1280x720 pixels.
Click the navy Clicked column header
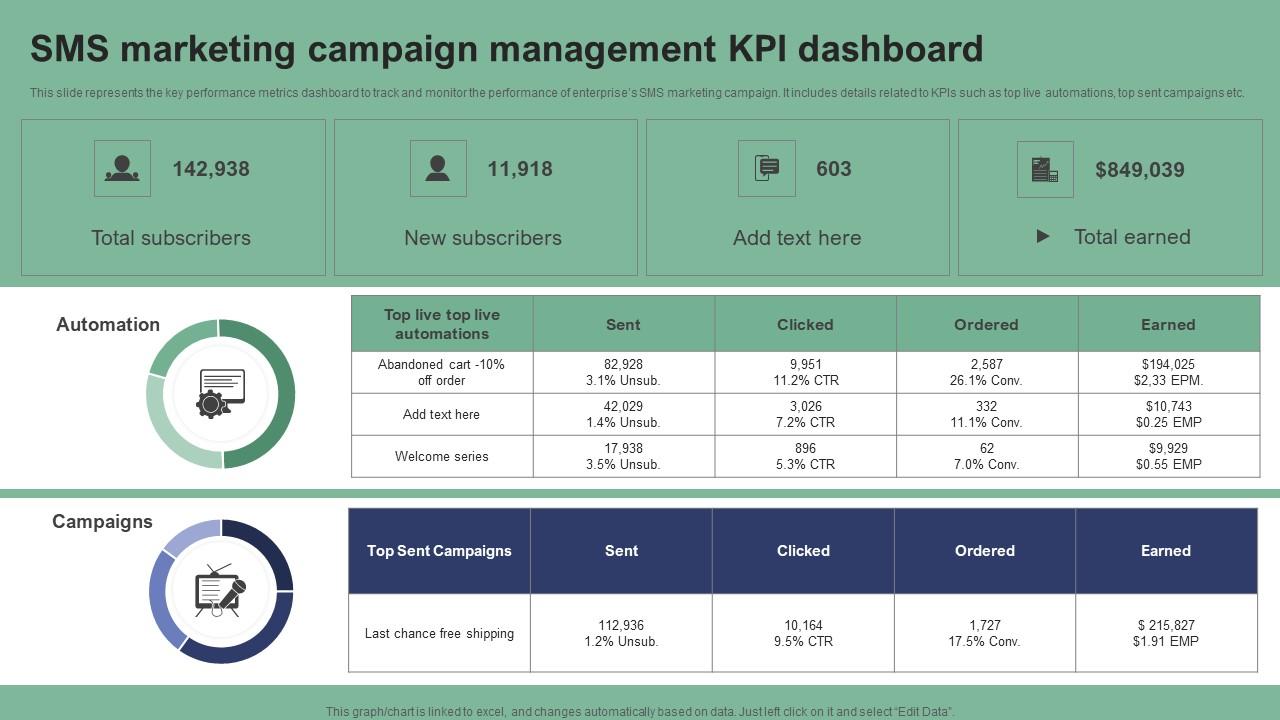pyautogui.click(x=803, y=551)
